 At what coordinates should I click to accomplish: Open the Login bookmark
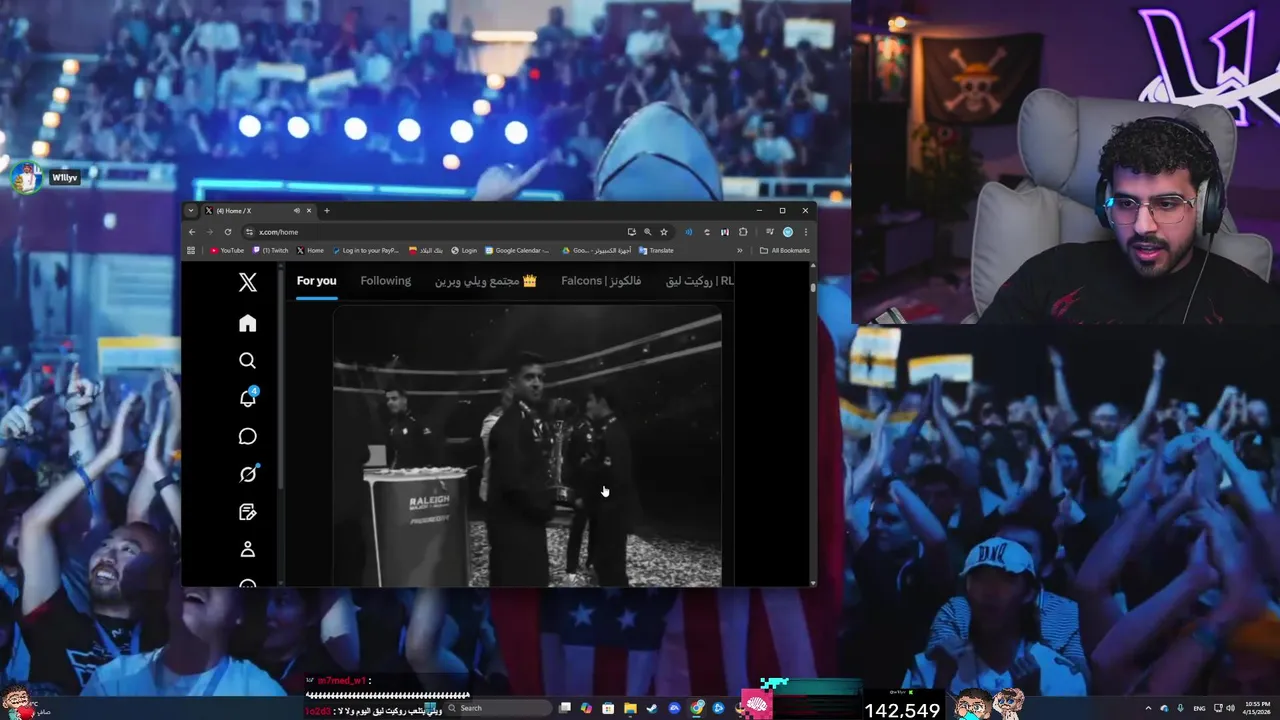464,251
